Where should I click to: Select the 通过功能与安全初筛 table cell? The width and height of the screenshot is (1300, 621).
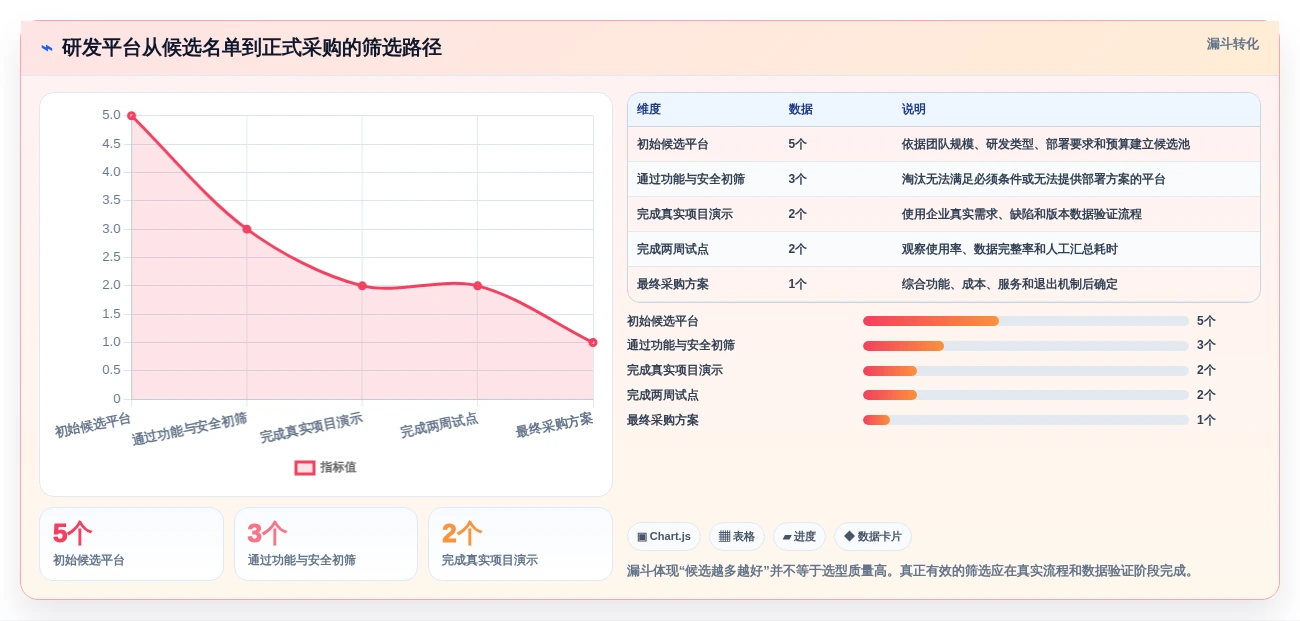(690, 179)
